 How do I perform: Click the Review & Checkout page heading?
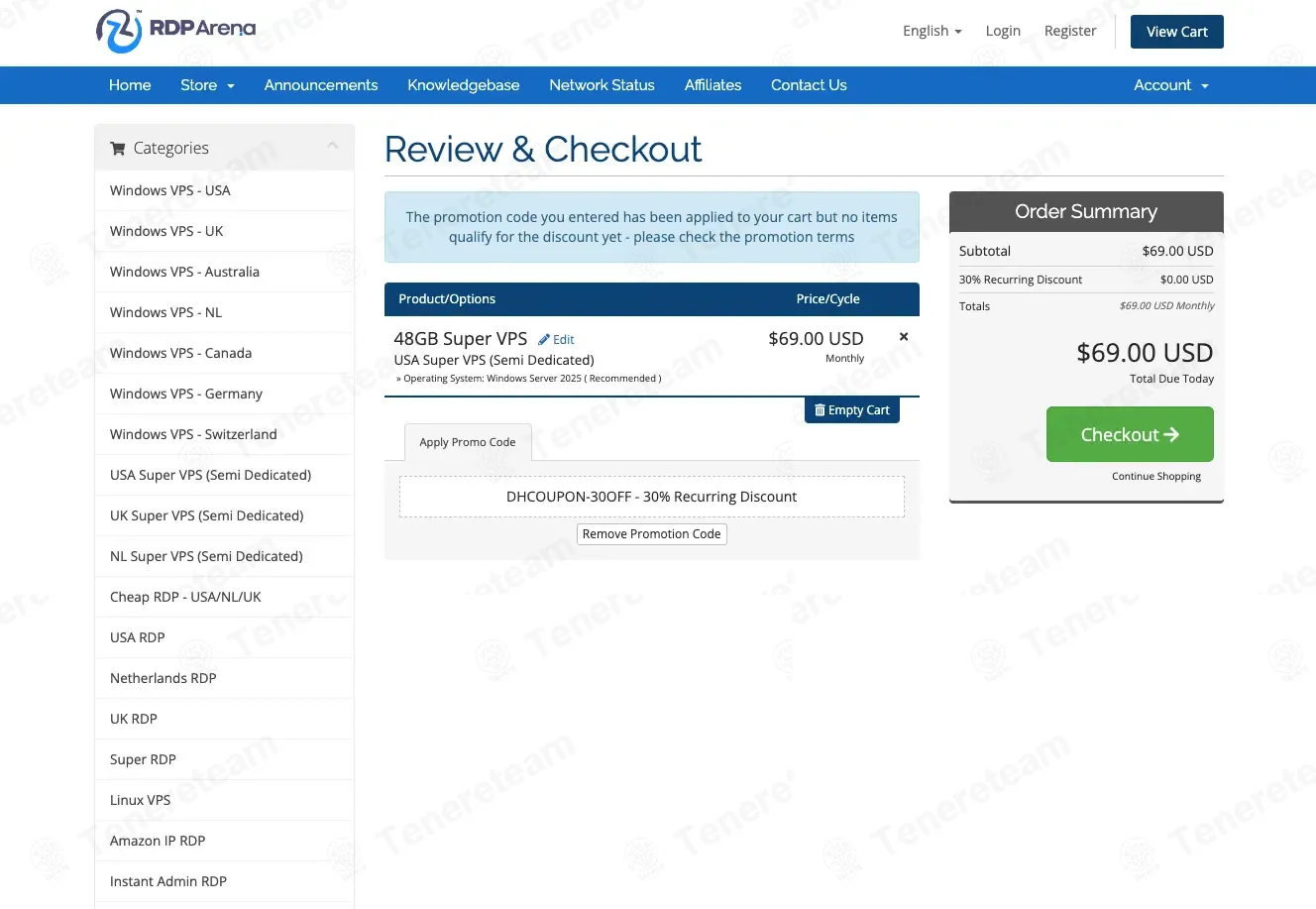543,150
